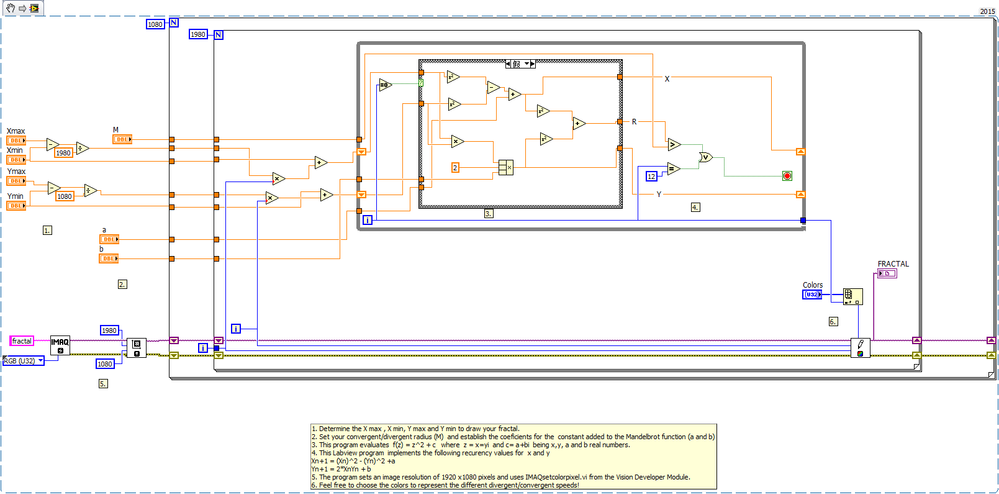Click the '3.' annotation label below case structure

pos(488,214)
